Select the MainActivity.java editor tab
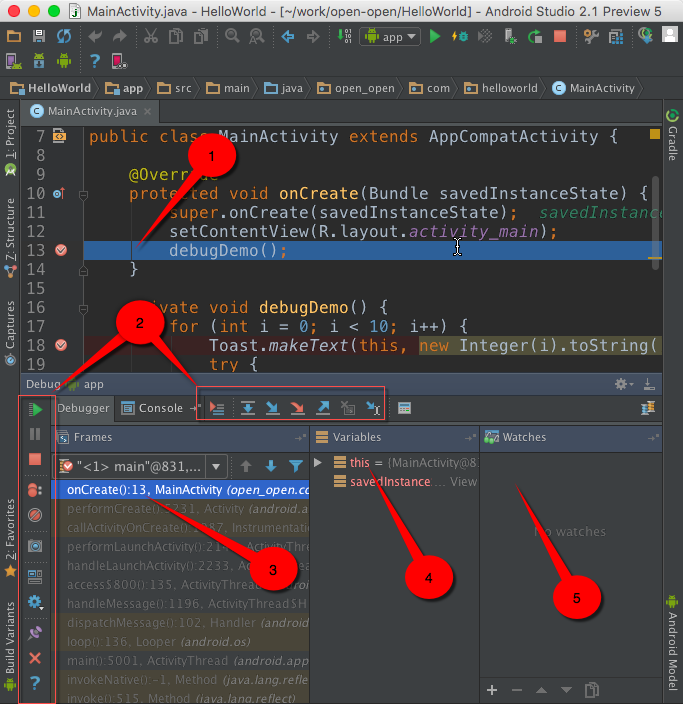 tap(90, 111)
